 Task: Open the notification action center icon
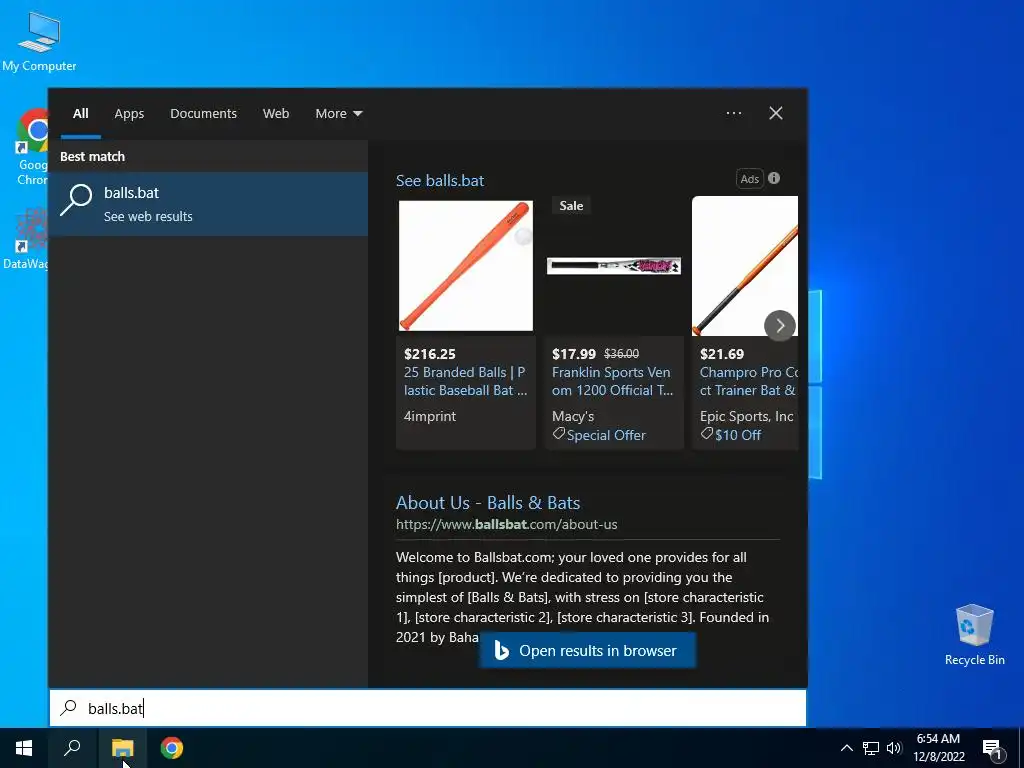point(992,749)
